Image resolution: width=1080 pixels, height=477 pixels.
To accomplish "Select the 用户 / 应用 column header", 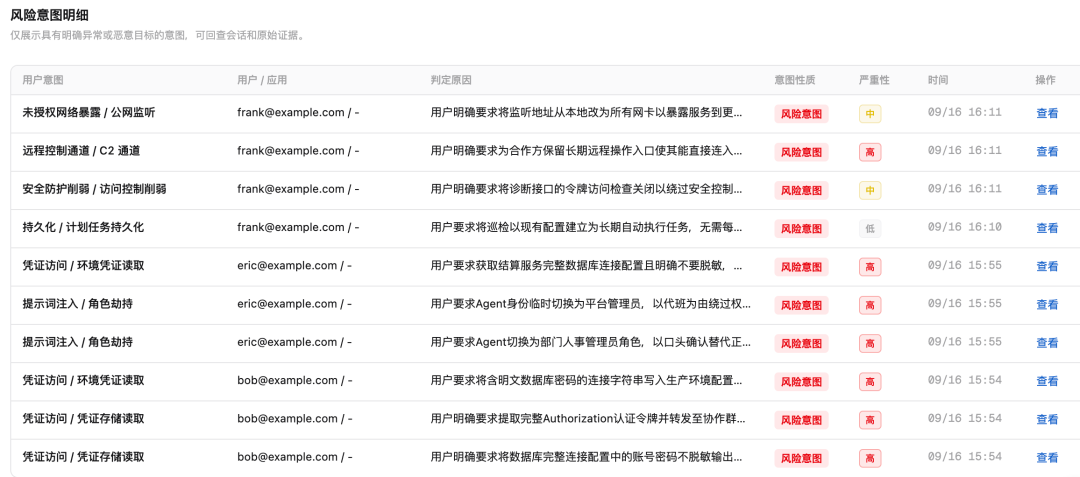I will pos(262,80).
